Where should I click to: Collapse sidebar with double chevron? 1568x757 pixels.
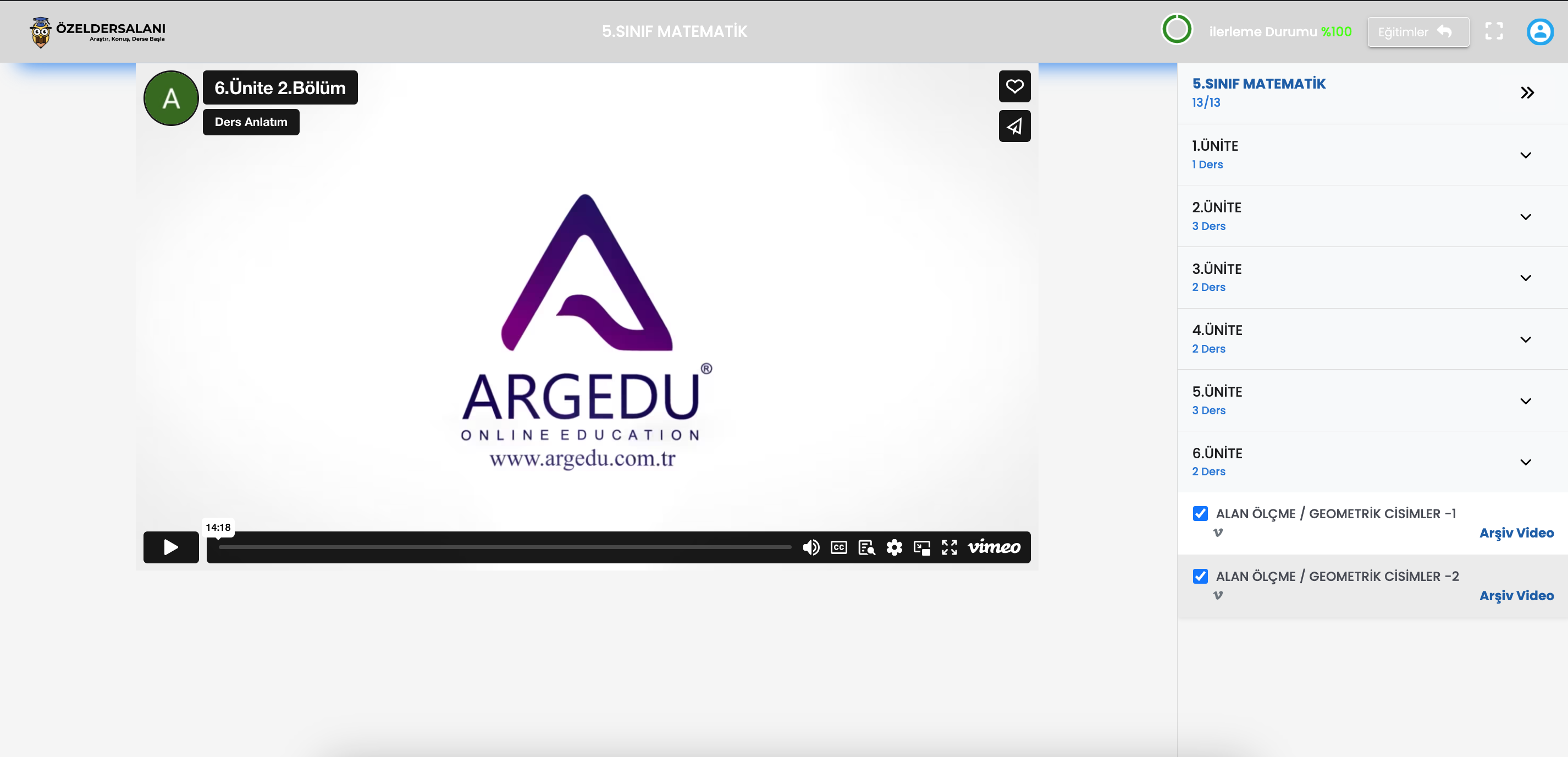pos(1527,92)
